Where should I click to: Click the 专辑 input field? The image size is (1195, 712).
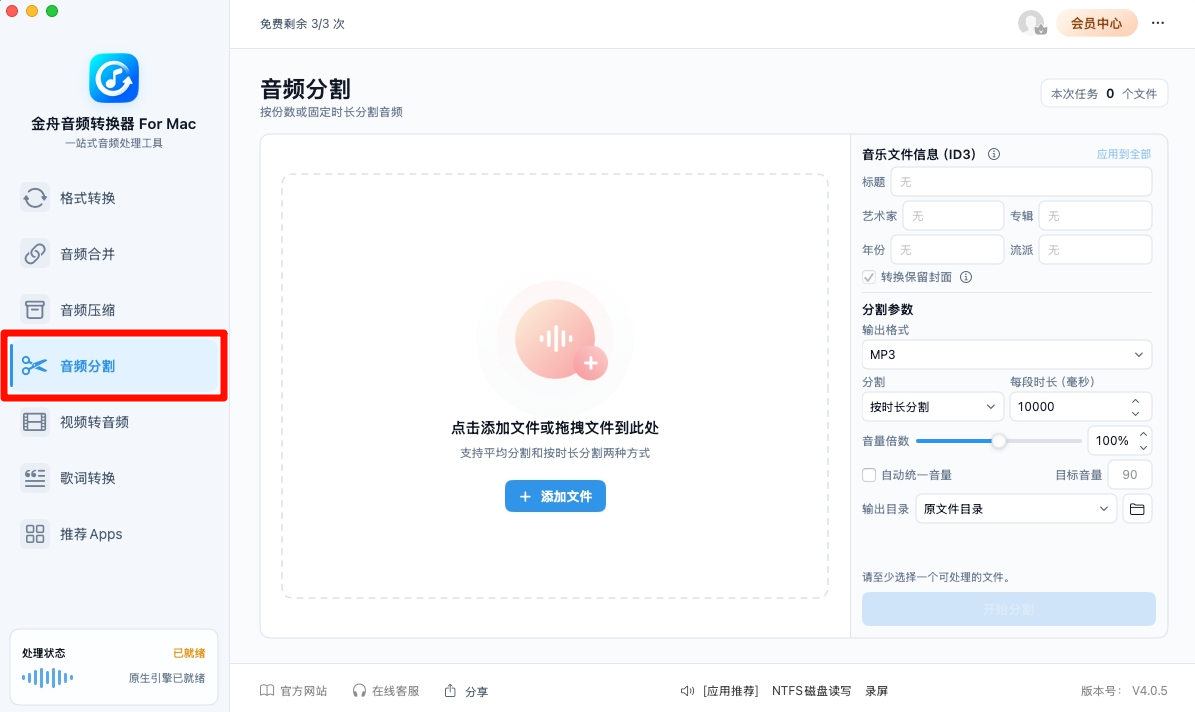pyautogui.click(x=1095, y=216)
